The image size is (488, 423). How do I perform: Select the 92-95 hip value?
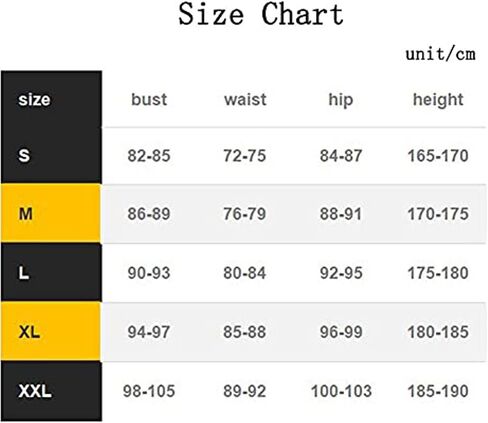341,273
